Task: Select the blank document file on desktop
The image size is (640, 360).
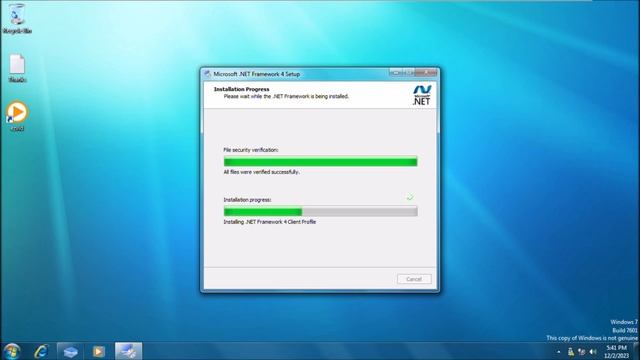Action: point(17,67)
